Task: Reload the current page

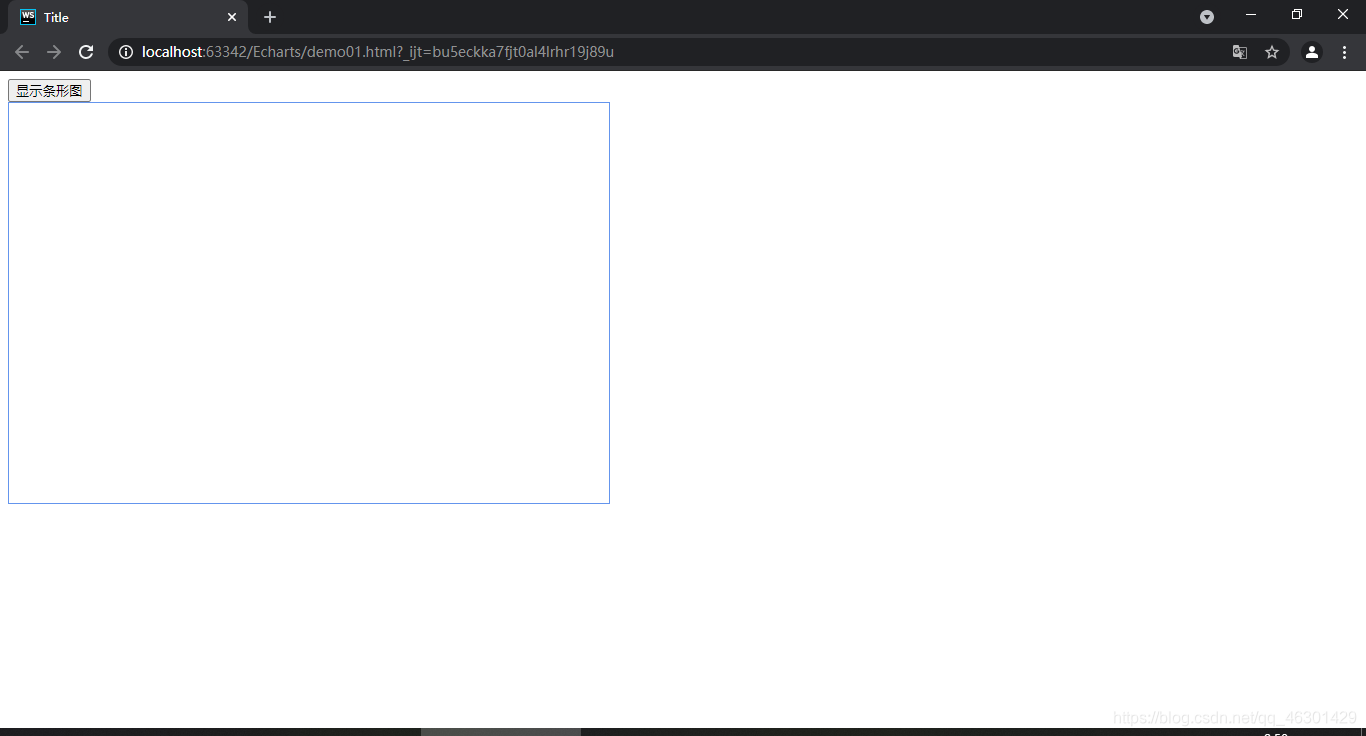Action: 86,52
